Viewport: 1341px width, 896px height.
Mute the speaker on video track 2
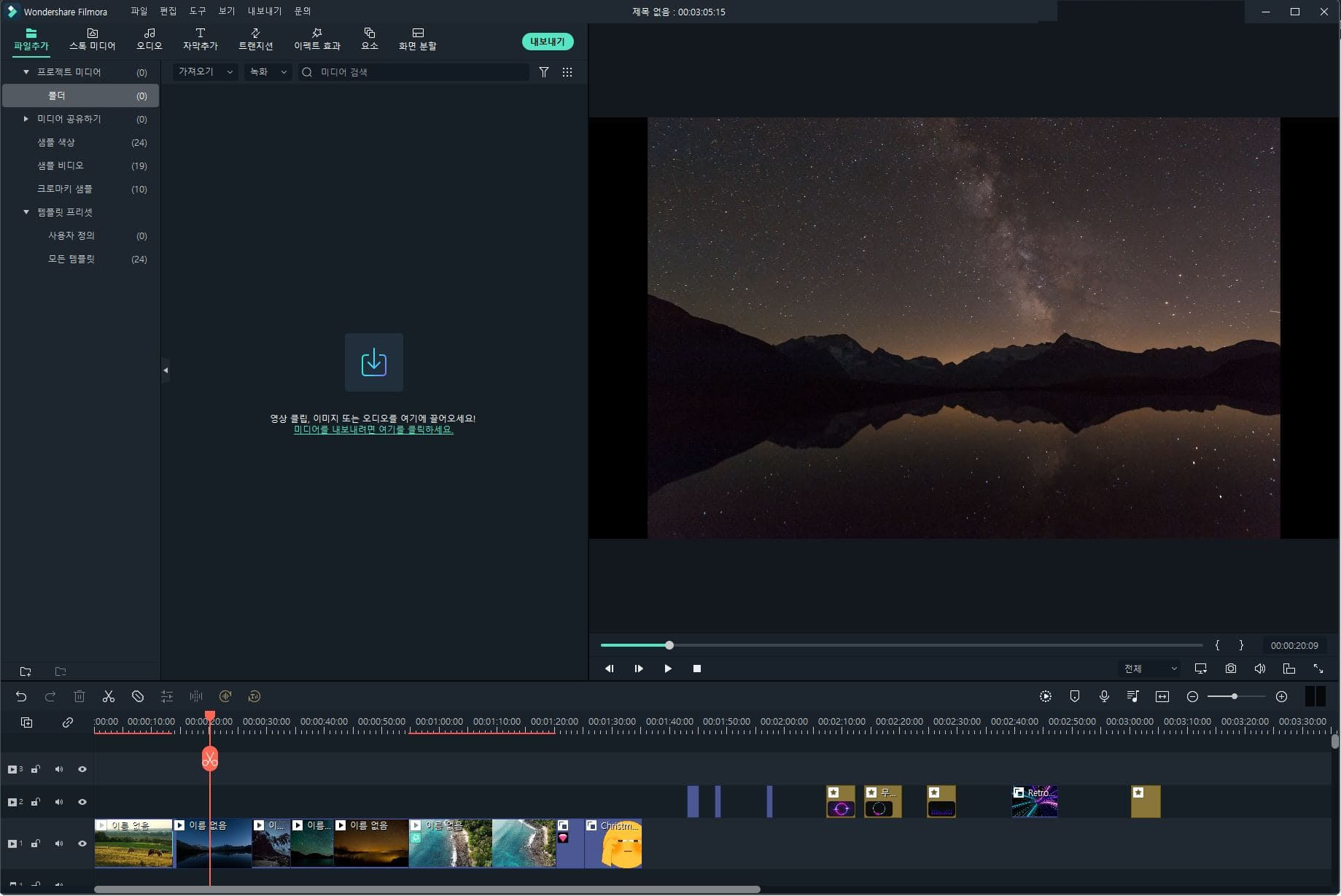click(x=59, y=802)
